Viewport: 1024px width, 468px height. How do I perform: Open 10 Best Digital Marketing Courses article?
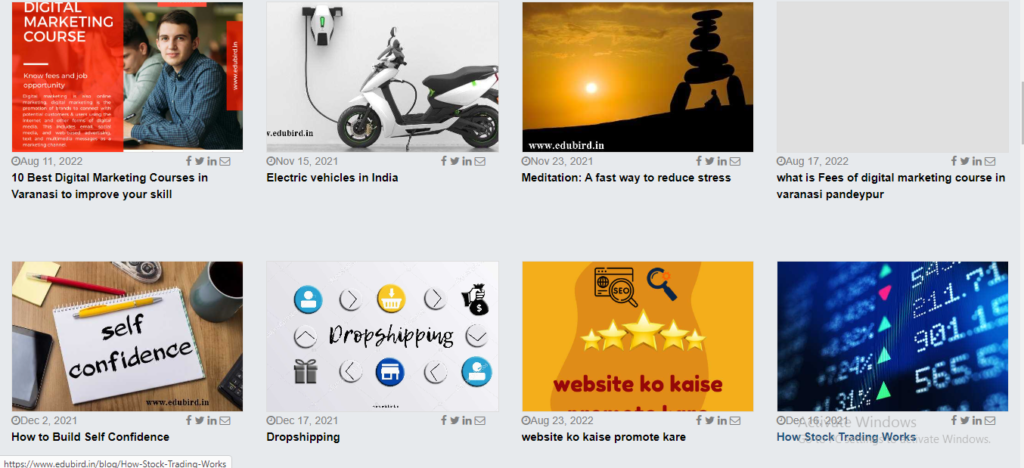[110, 186]
